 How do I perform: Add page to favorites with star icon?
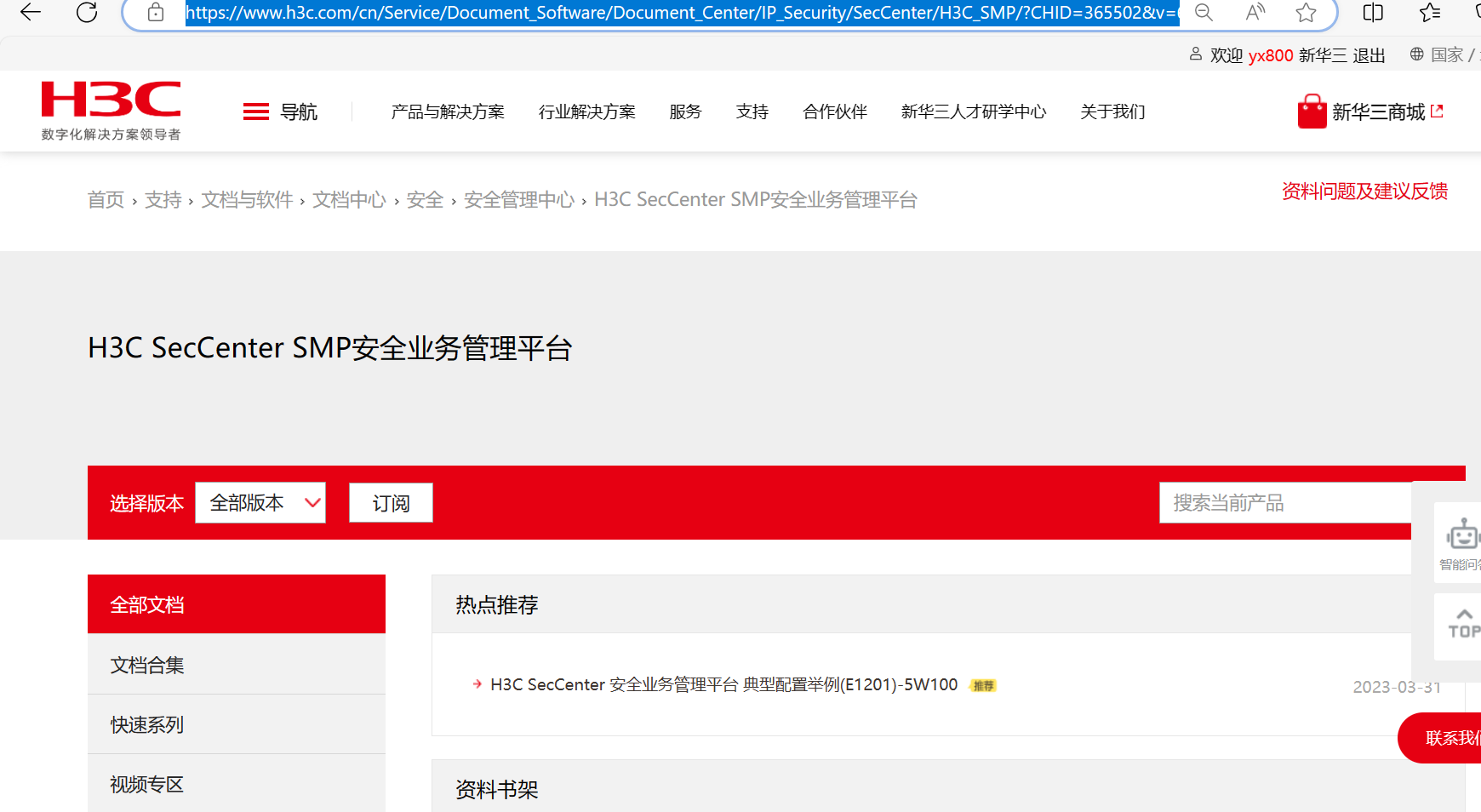pos(1306,12)
